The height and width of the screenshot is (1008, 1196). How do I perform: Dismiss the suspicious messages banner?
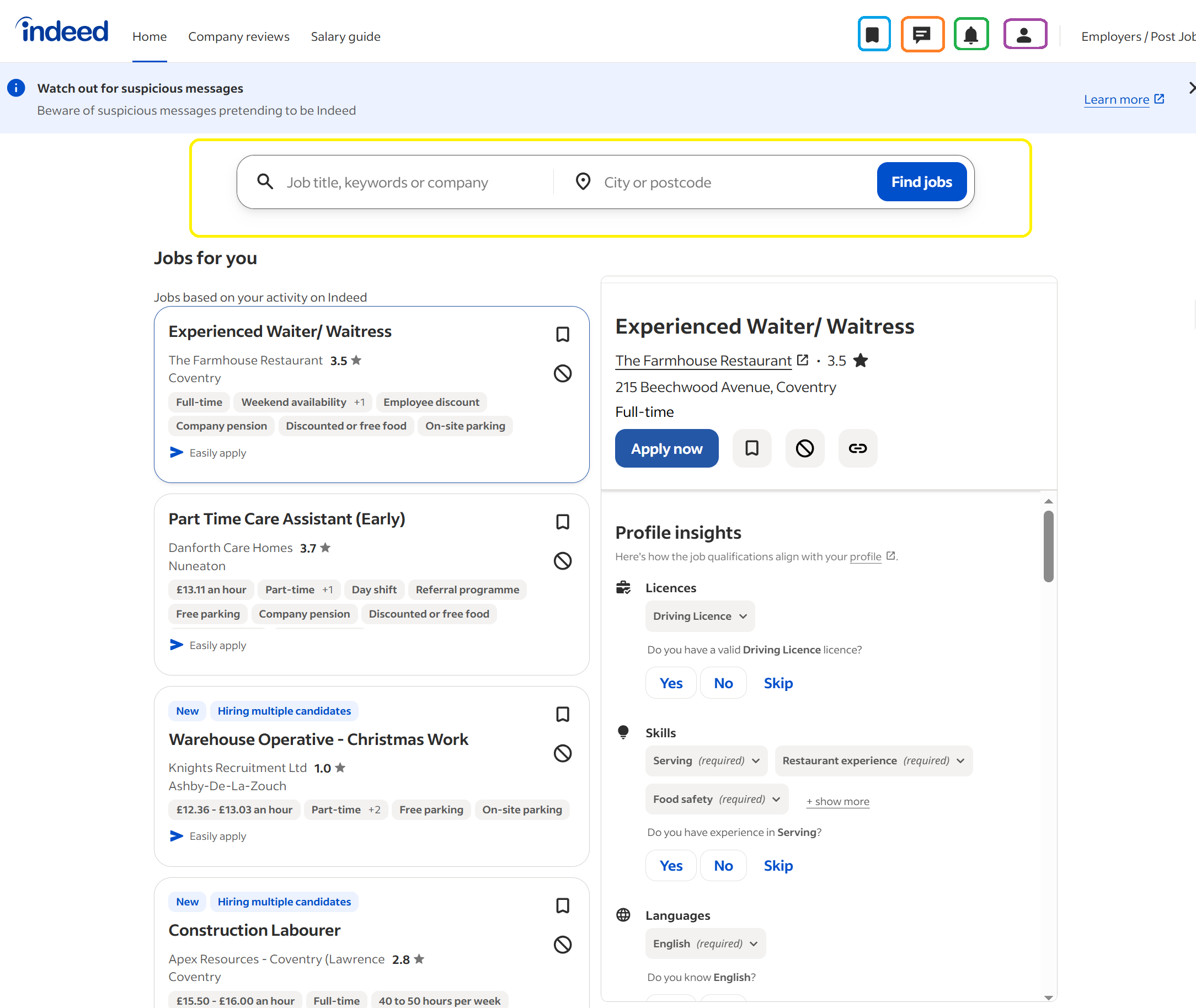1192,88
